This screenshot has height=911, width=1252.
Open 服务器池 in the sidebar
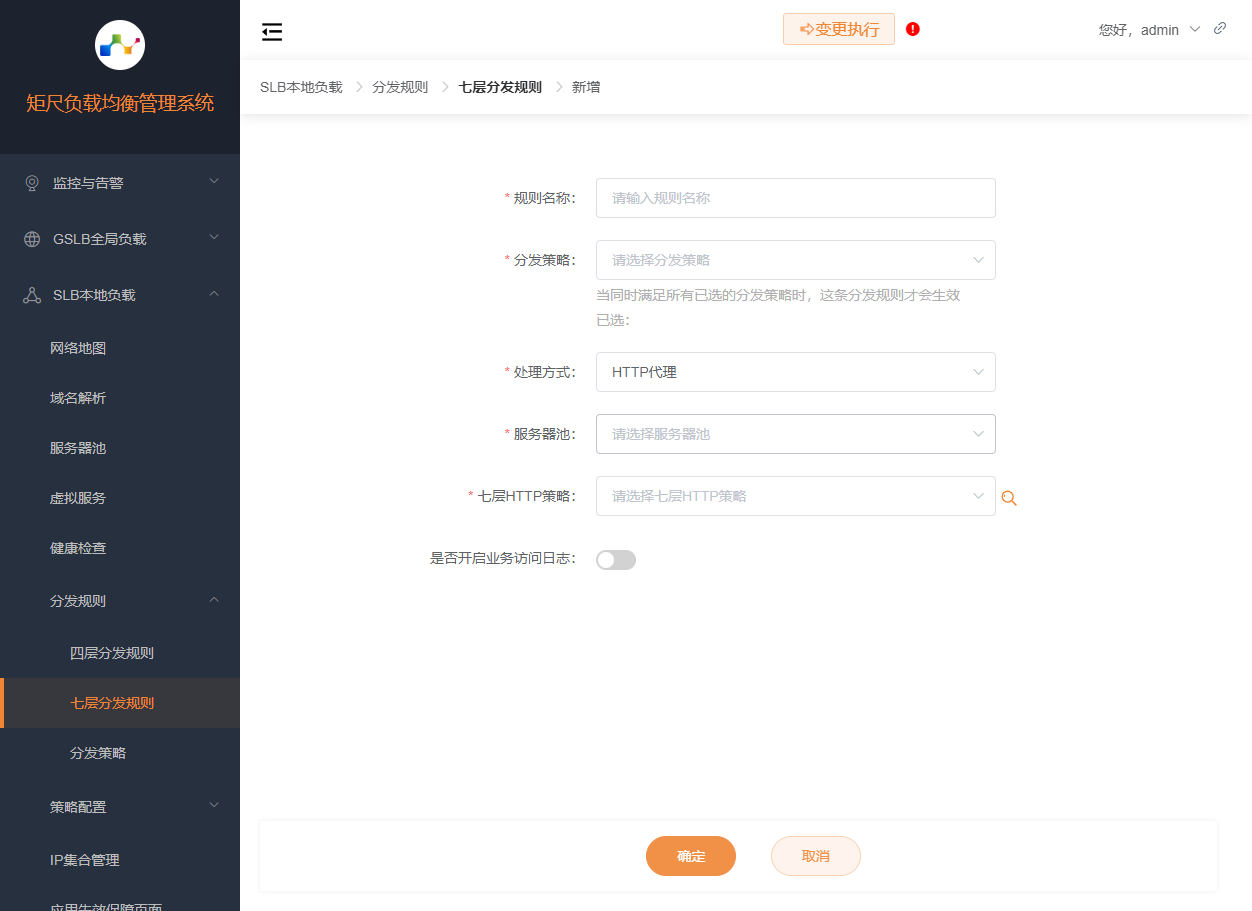(78, 448)
